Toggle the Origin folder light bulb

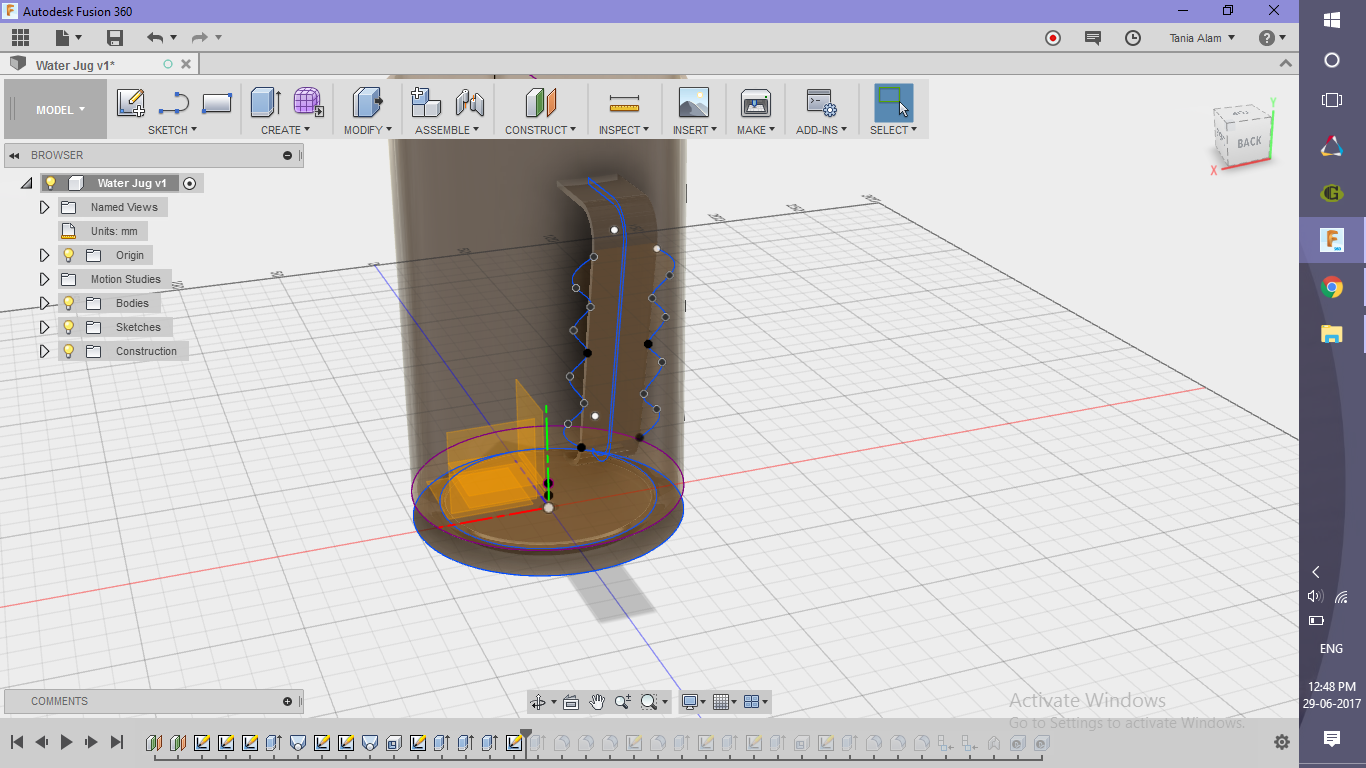(69, 255)
